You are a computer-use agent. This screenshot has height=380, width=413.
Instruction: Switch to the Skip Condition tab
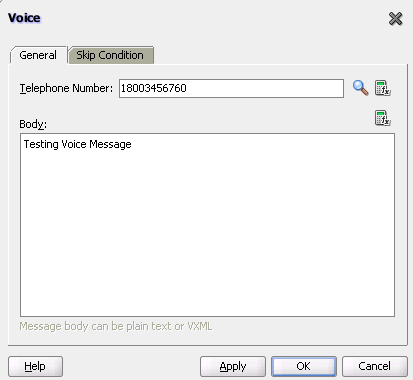click(111, 55)
